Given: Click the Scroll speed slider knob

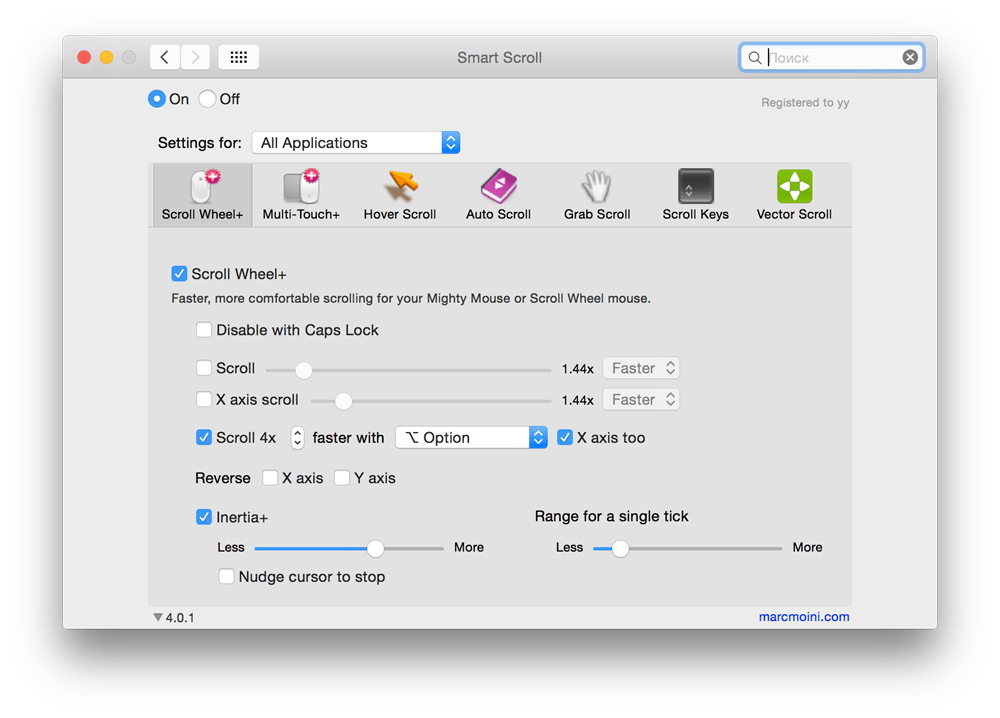Looking at the screenshot, I should coord(304,370).
